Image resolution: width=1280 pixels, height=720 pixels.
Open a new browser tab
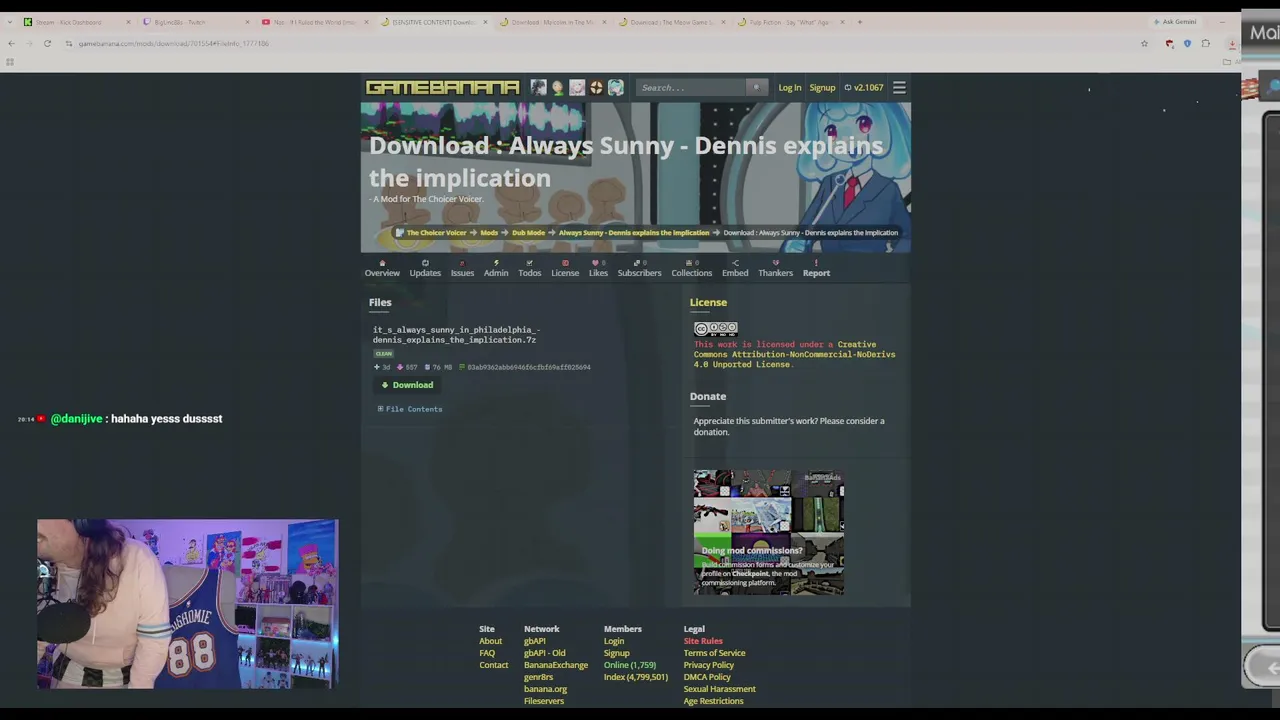click(x=859, y=22)
